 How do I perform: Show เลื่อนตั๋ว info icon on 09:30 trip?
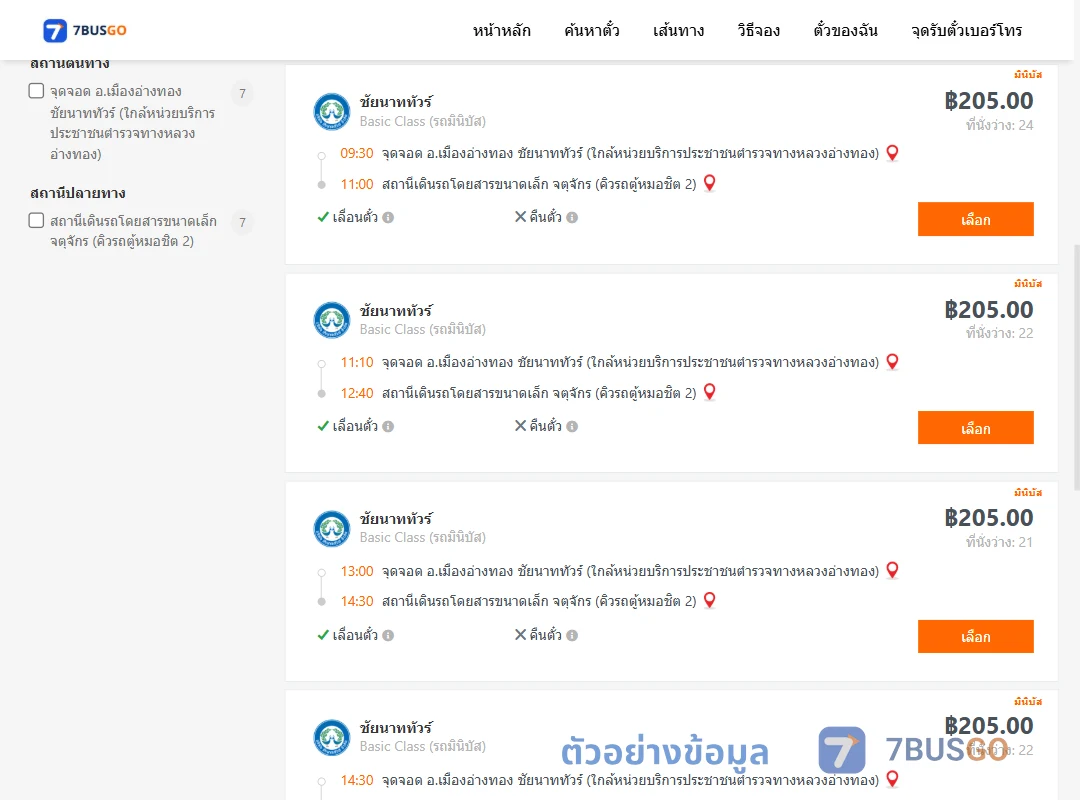[x=388, y=218]
